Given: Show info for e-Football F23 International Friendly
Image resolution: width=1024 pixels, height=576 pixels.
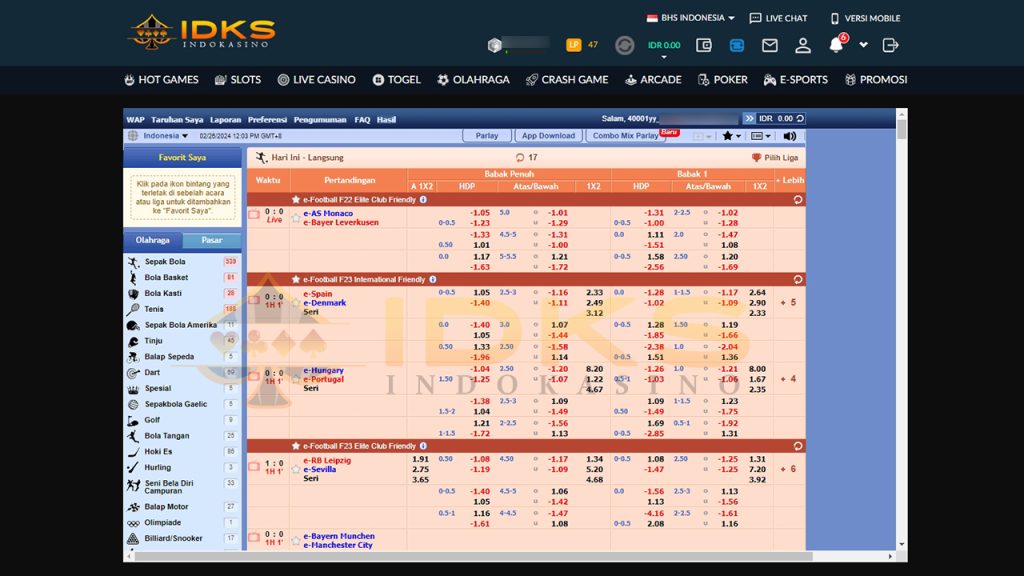Looking at the screenshot, I should [432, 280].
